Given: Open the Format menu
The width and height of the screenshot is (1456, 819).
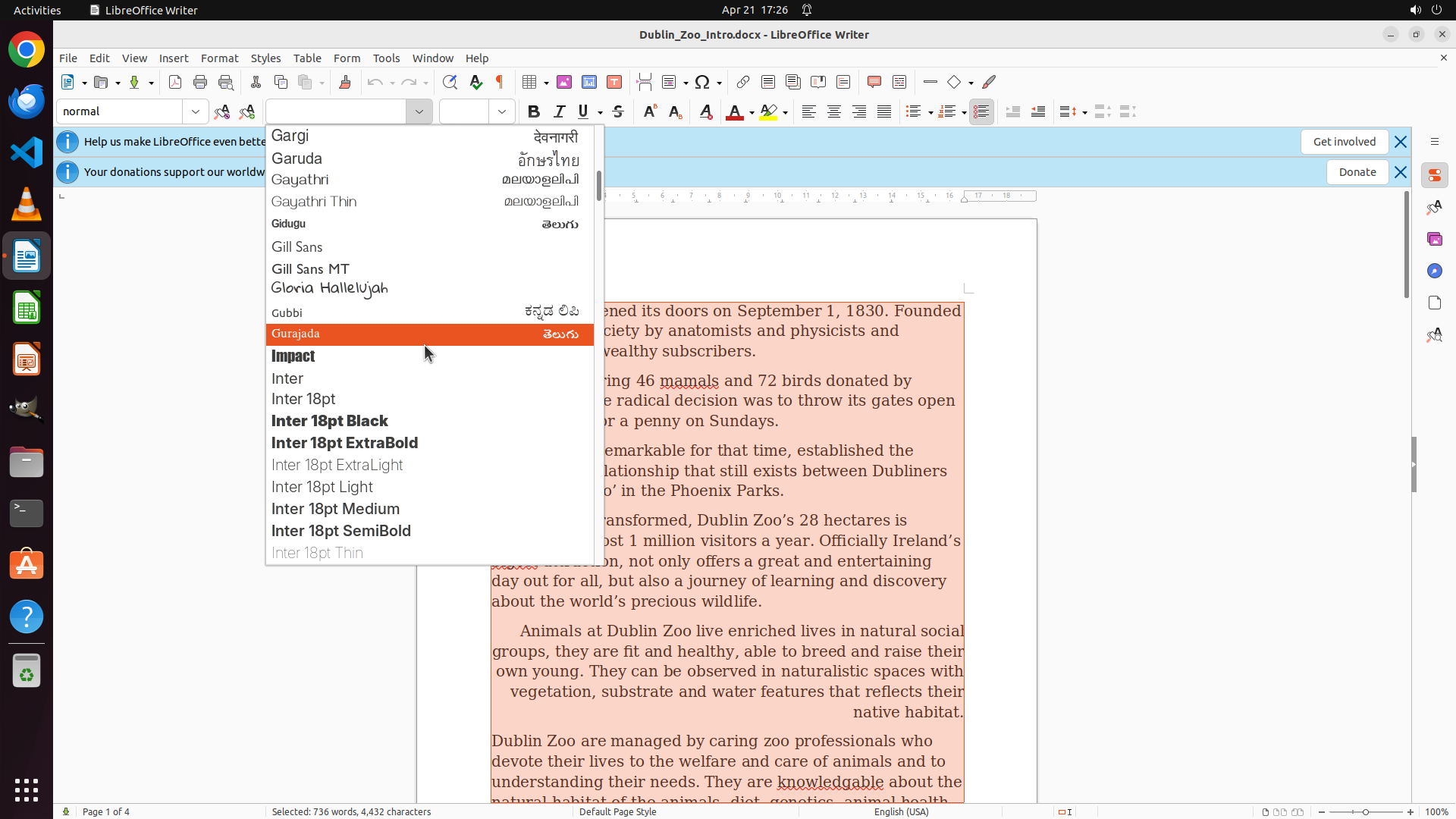Looking at the screenshot, I should point(219,58).
